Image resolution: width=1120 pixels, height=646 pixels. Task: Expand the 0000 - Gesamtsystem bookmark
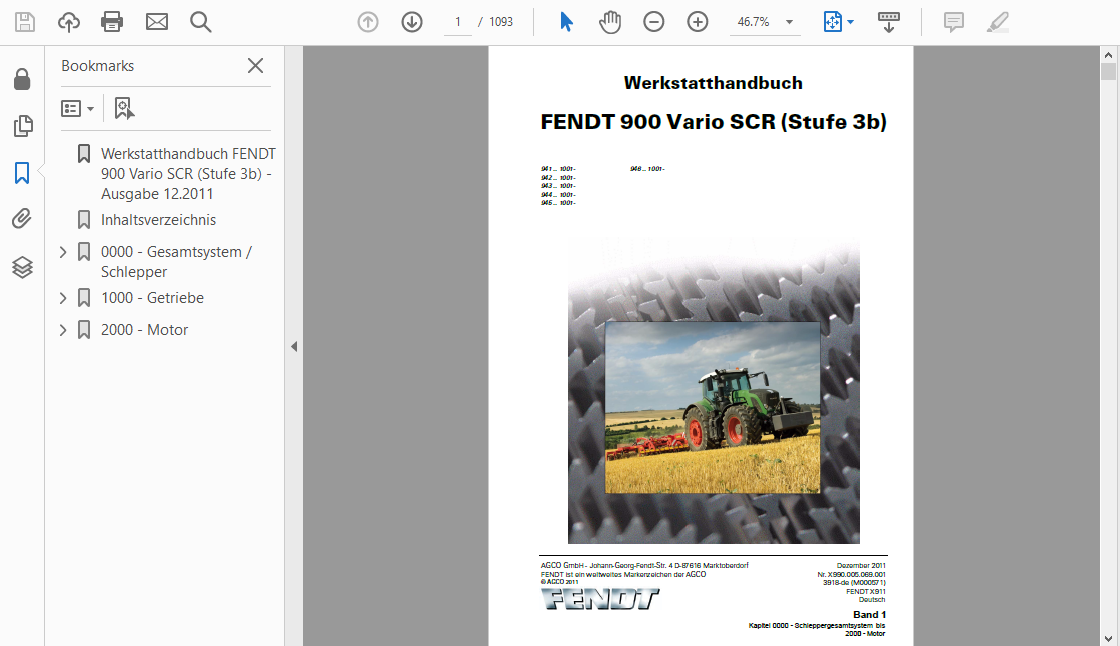click(x=63, y=252)
